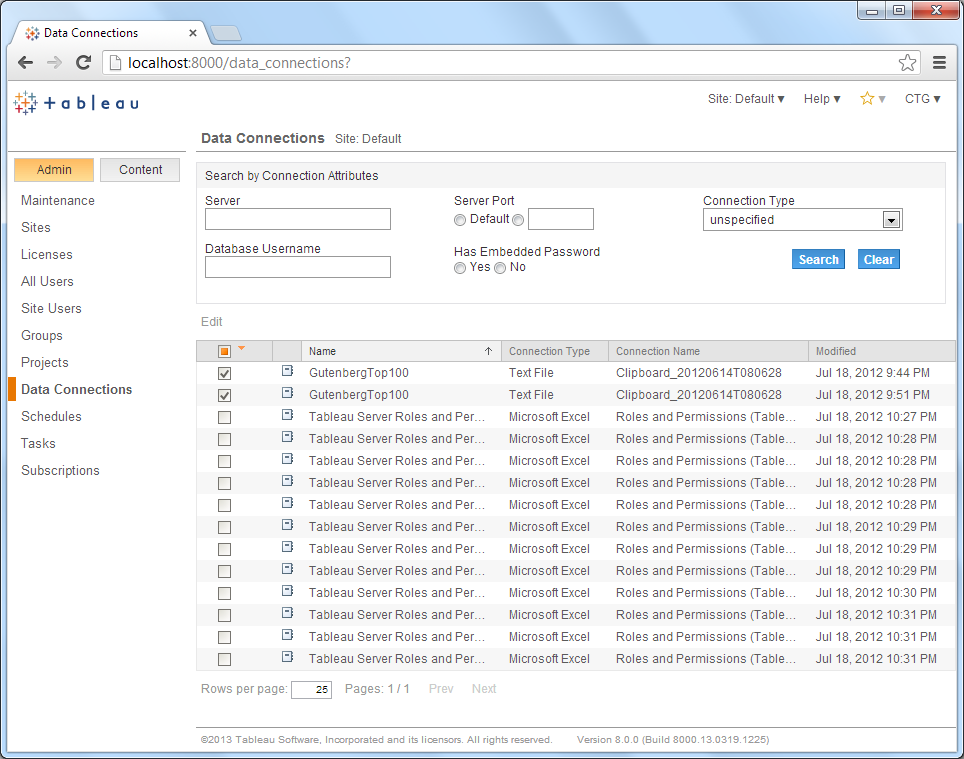
Task: Choose Yes for Has Embedded Password
Action: pyautogui.click(x=460, y=267)
